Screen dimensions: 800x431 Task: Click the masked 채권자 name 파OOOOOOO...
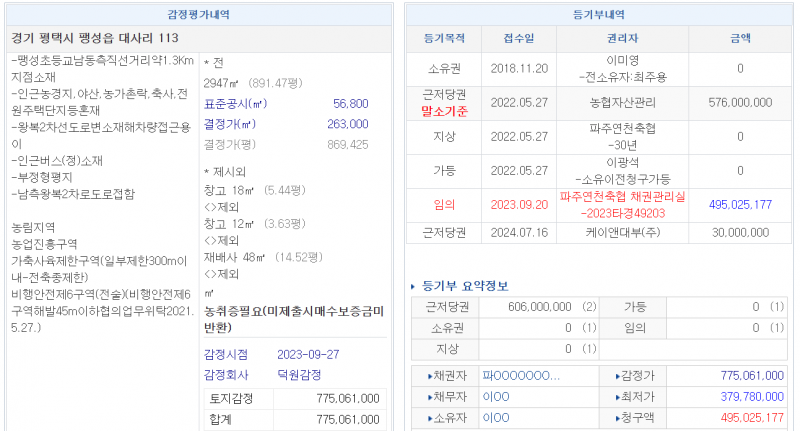[520, 377]
